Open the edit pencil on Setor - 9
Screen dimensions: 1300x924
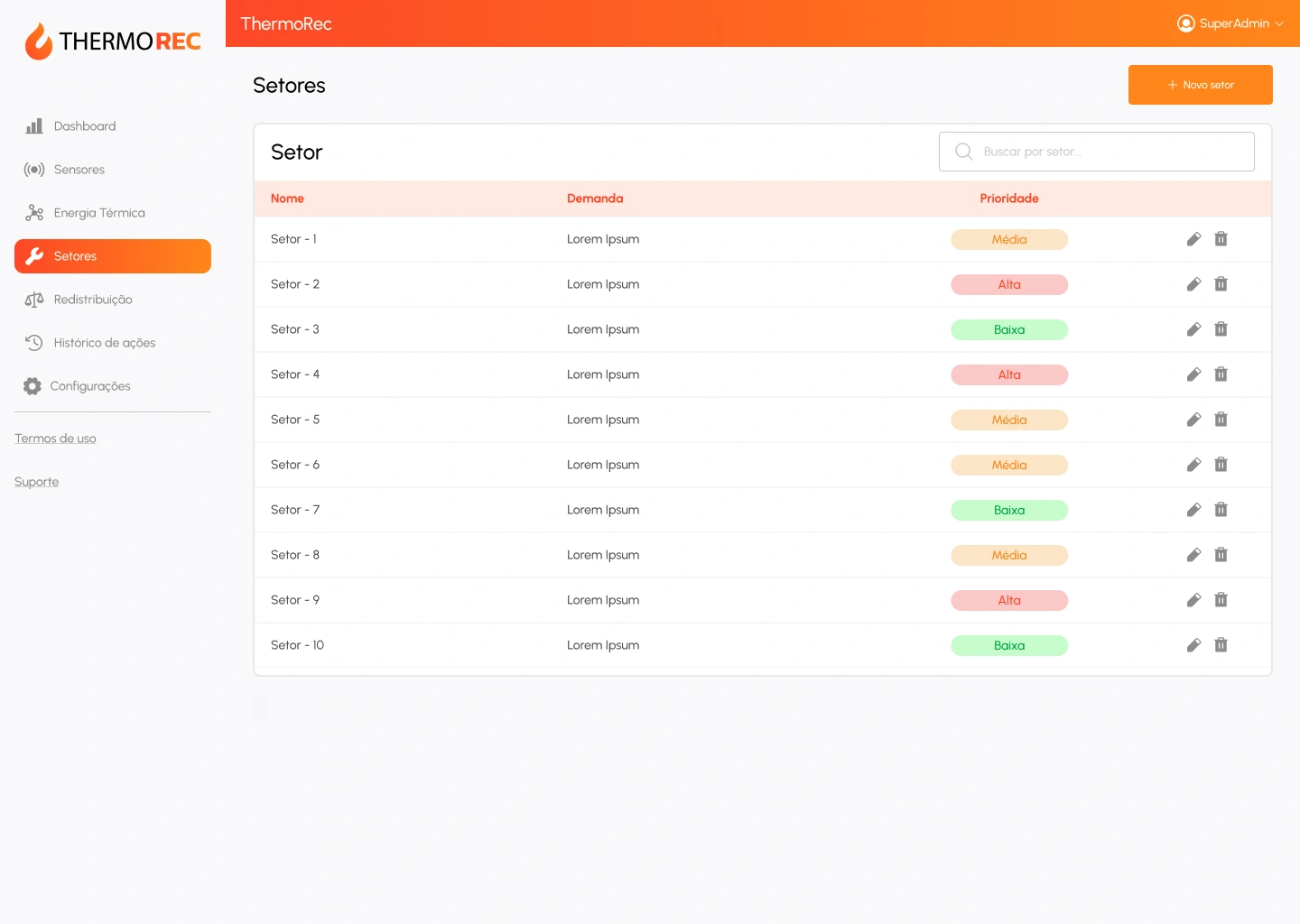pos(1193,600)
